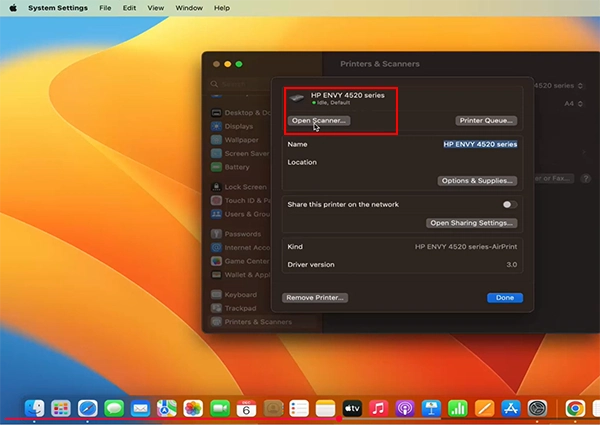This screenshot has height=425, width=600.
Task: Click Options & Supplies button
Action: [x=477, y=181]
